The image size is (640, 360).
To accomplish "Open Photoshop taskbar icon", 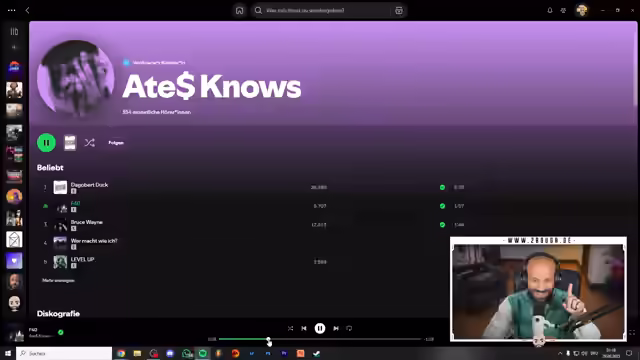I will tap(268, 353).
